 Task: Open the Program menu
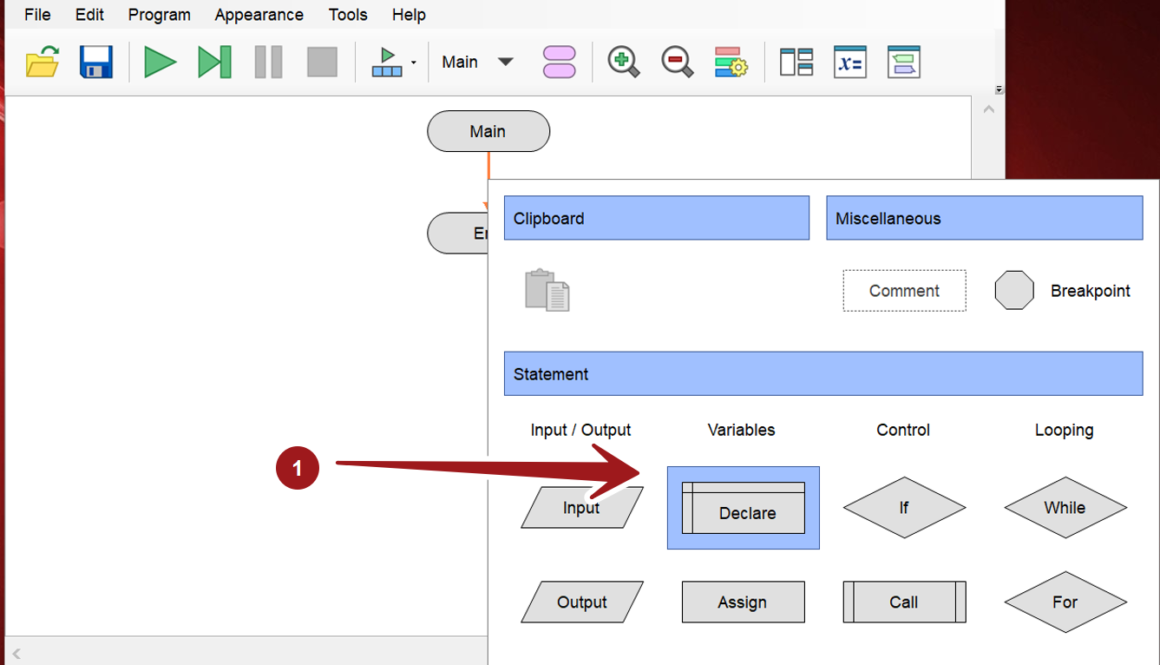tap(159, 15)
